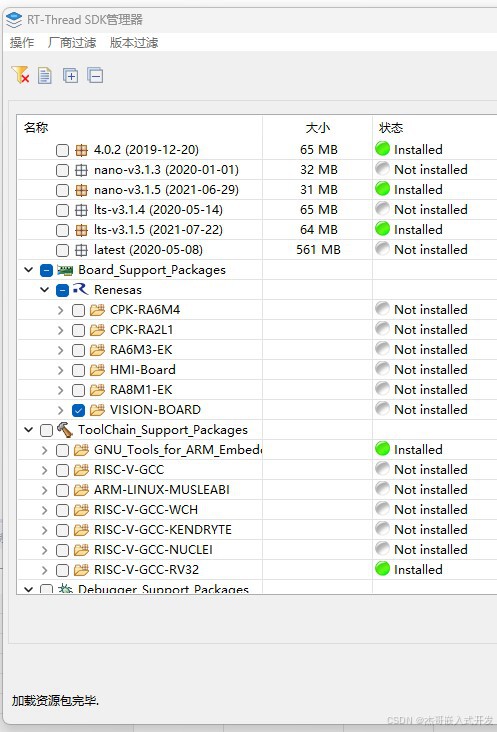Click the 561 MB size cell
This screenshot has width=497, height=732.
pyautogui.click(x=318, y=250)
